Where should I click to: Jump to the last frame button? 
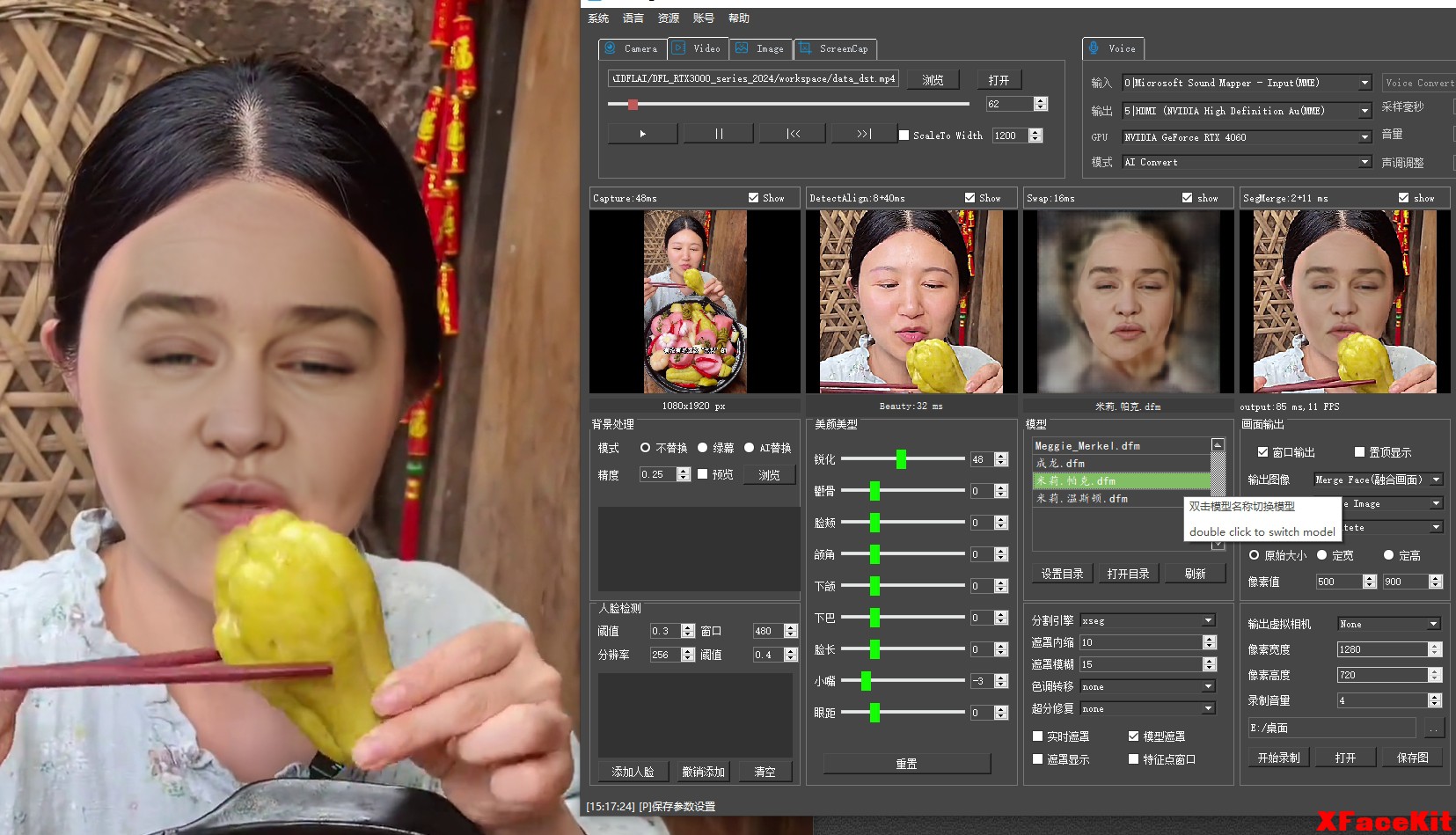(x=864, y=134)
